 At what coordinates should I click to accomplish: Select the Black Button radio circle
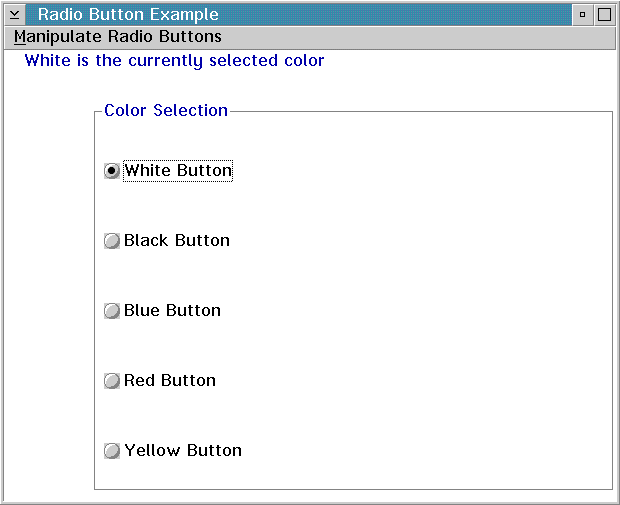pyautogui.click(x=112, y=241)
